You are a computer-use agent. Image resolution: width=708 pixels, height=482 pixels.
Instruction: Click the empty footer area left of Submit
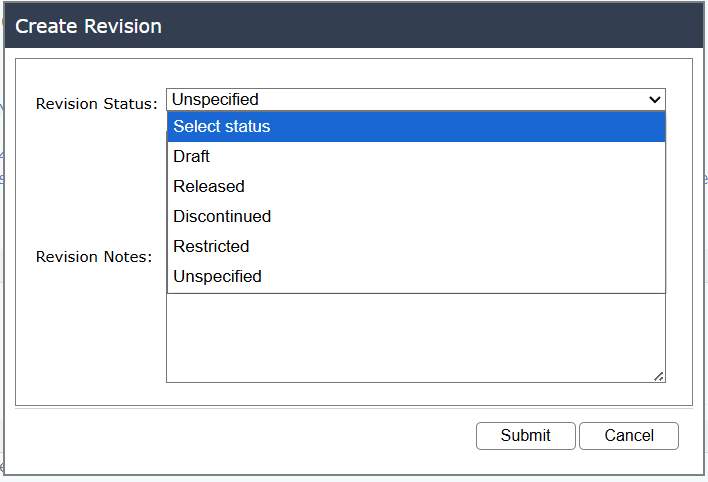click(x=240, y=436)
